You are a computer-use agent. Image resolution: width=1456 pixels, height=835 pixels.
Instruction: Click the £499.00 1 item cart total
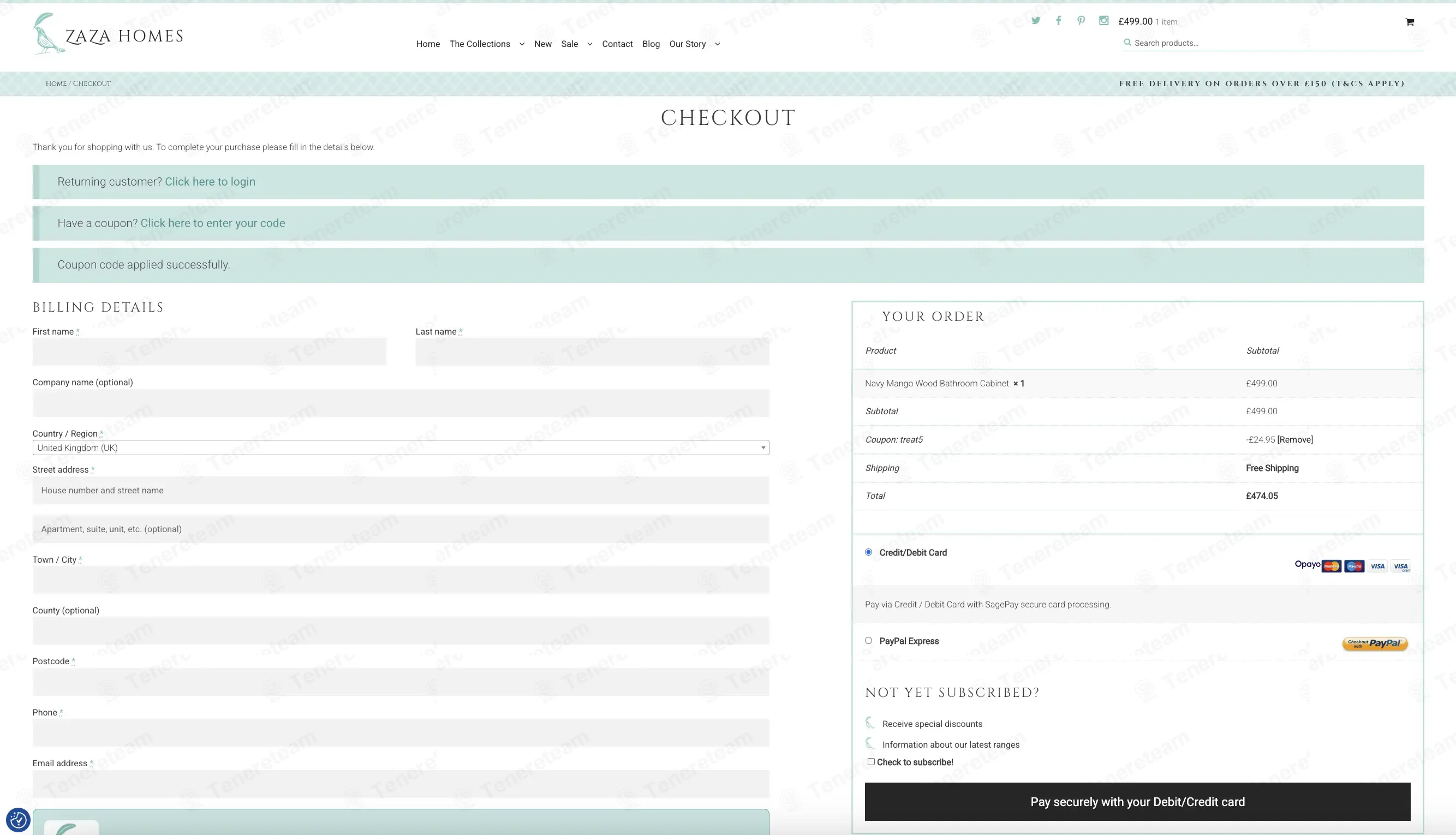click(1148, 21)
